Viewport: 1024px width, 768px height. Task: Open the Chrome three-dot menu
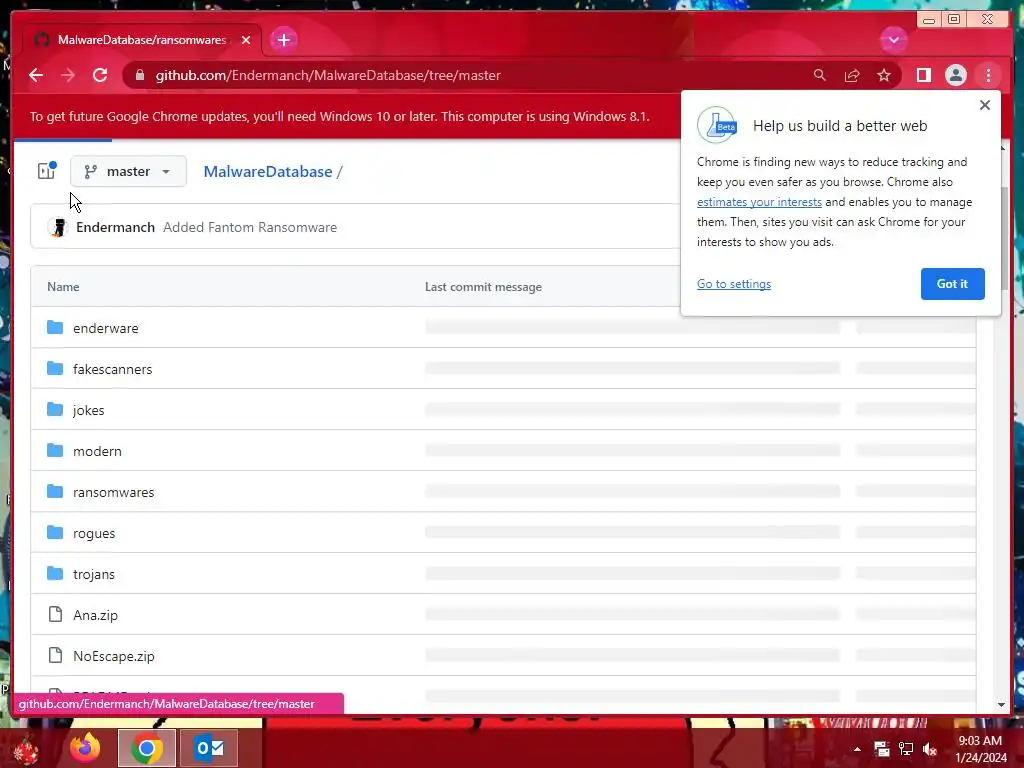coord(988,75)
